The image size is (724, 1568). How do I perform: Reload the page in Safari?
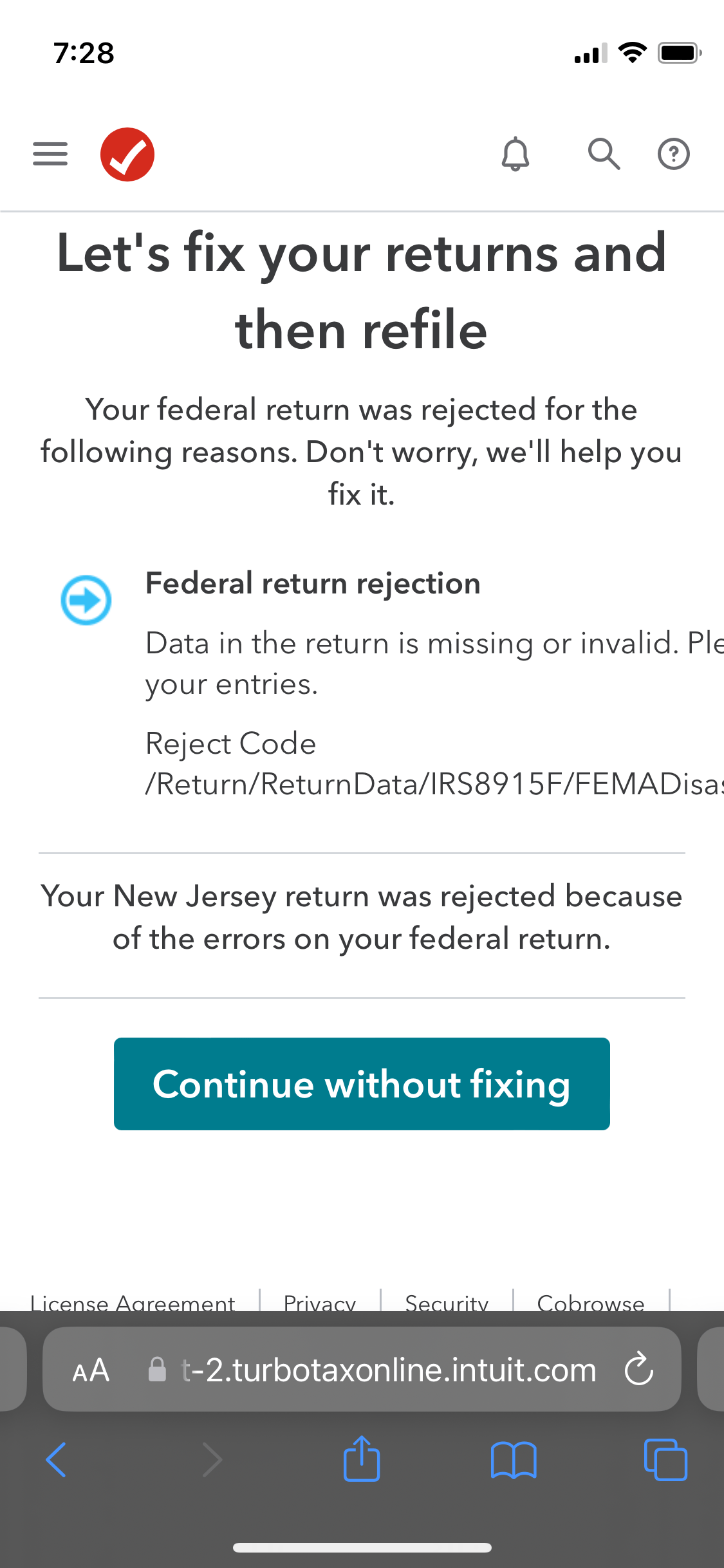pos(638,1370)
